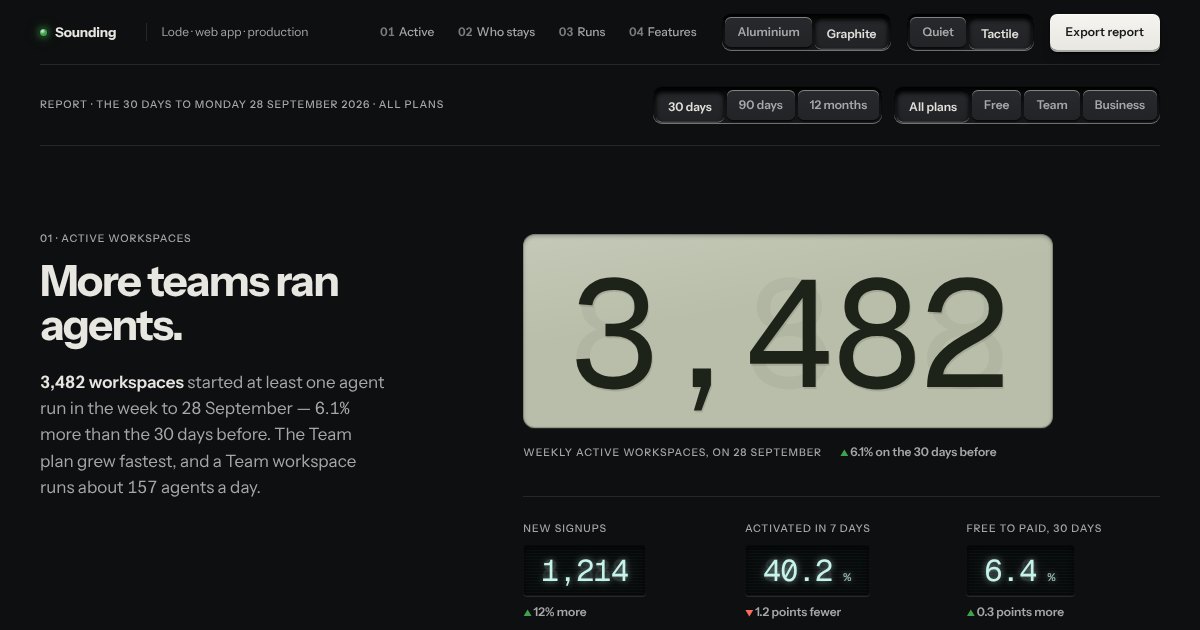Click the 'Lode · web app · production' label
Viewport: 1200px width, 630px height.
click(235, 32)
